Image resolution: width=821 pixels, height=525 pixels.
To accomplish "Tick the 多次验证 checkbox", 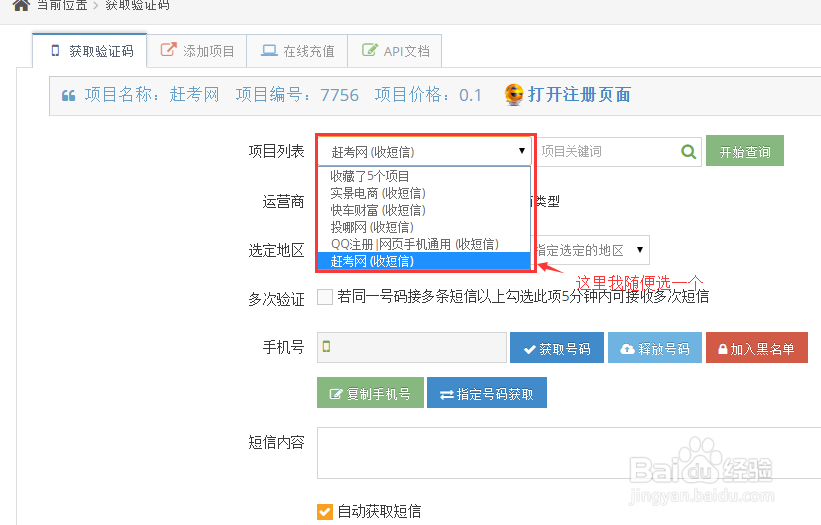I will (x=325, y=297).
